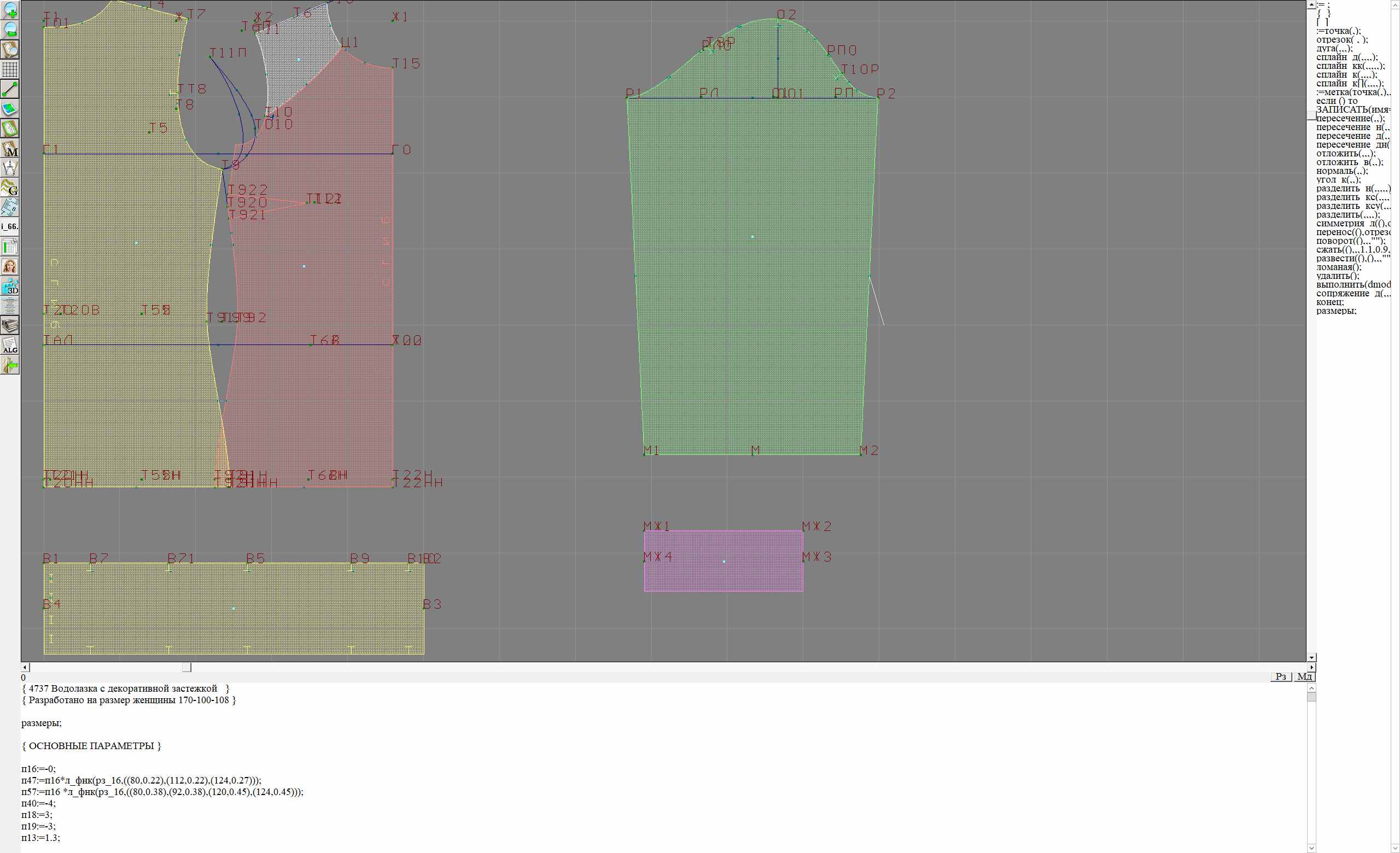Click the zoom in magnifier icon

coord(10,10)
